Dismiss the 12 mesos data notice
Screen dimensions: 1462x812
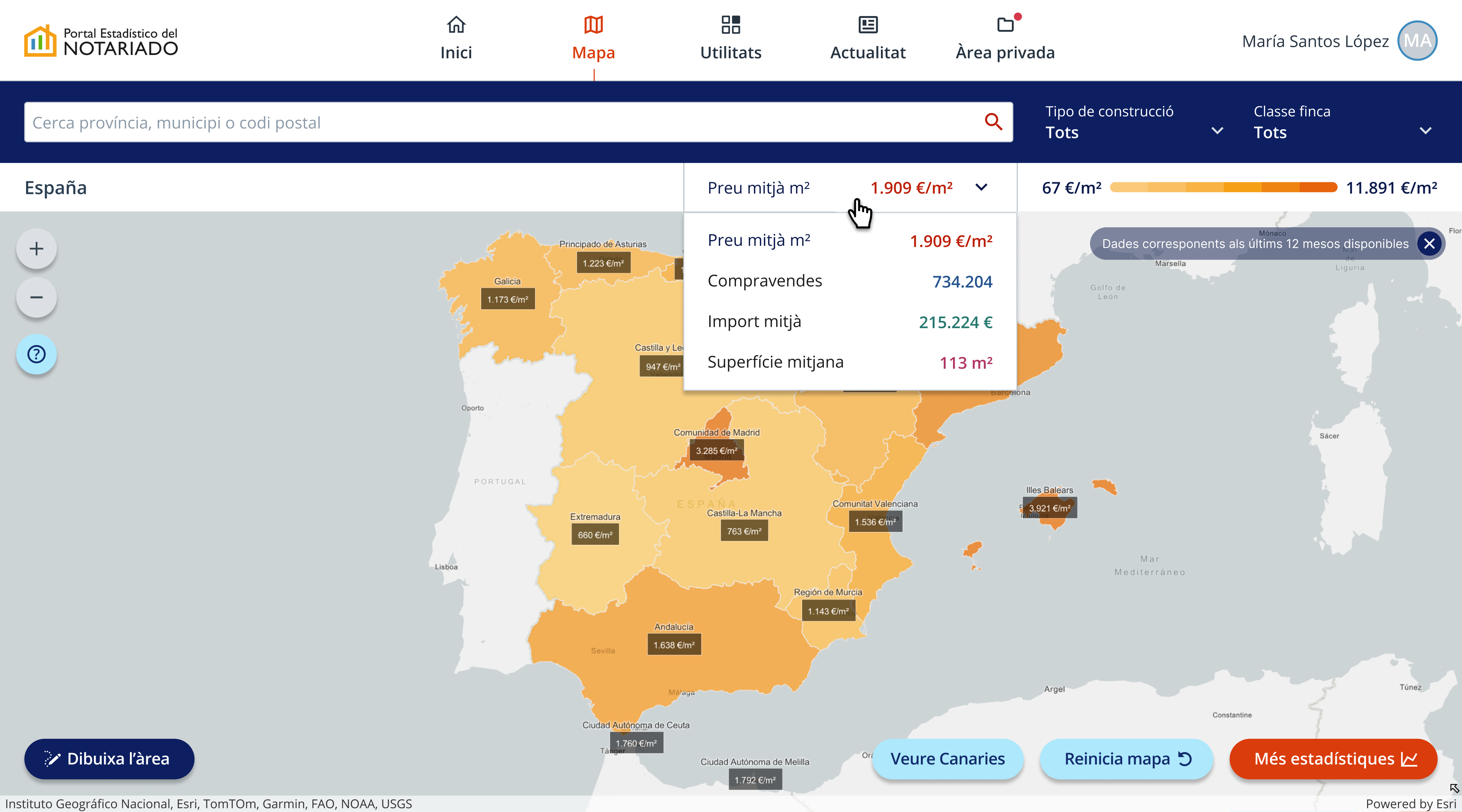[1429, 244]
